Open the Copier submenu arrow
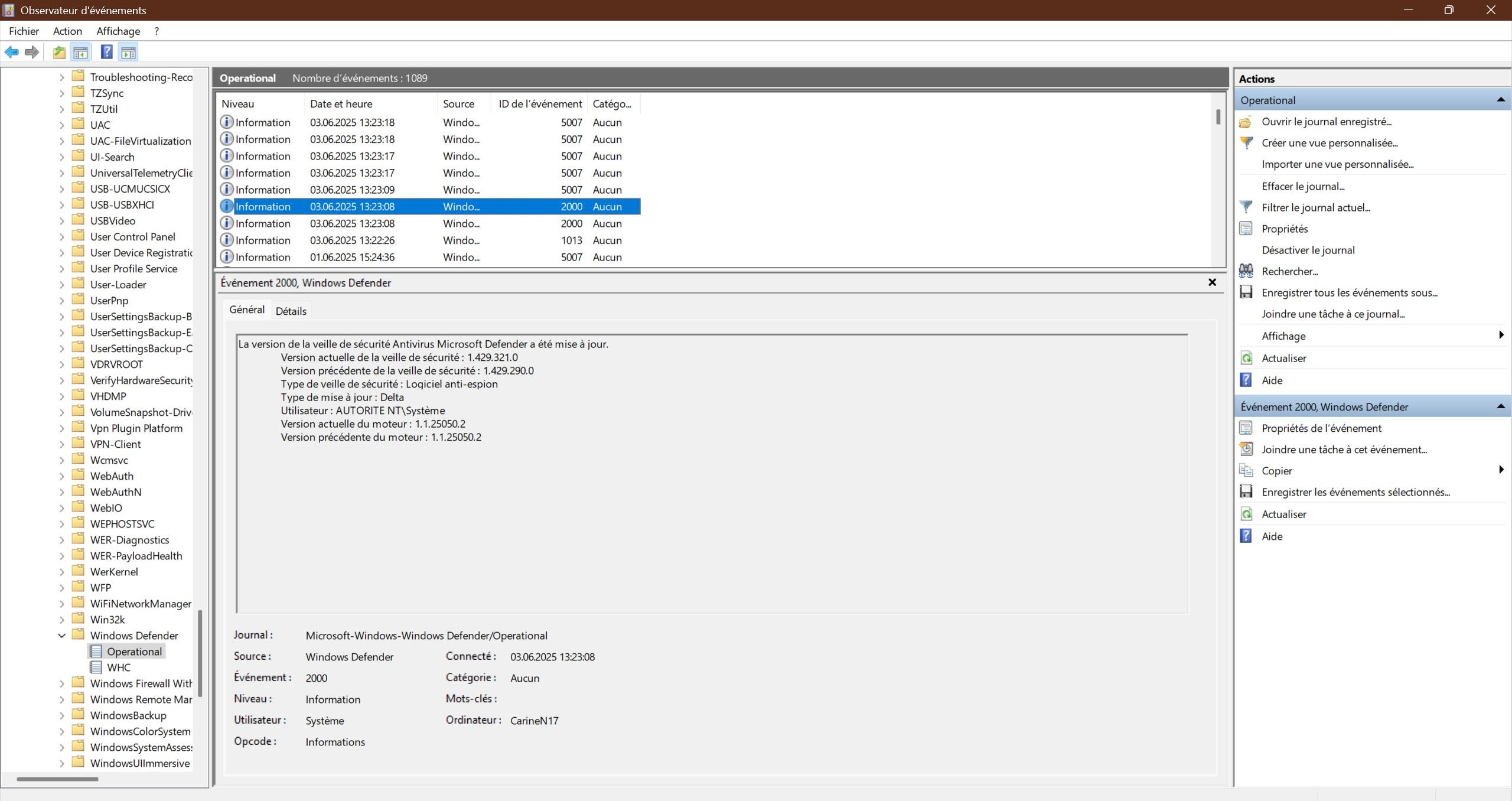The width and height of the screenshot is (1512, 801). (x=1501, y=470)
